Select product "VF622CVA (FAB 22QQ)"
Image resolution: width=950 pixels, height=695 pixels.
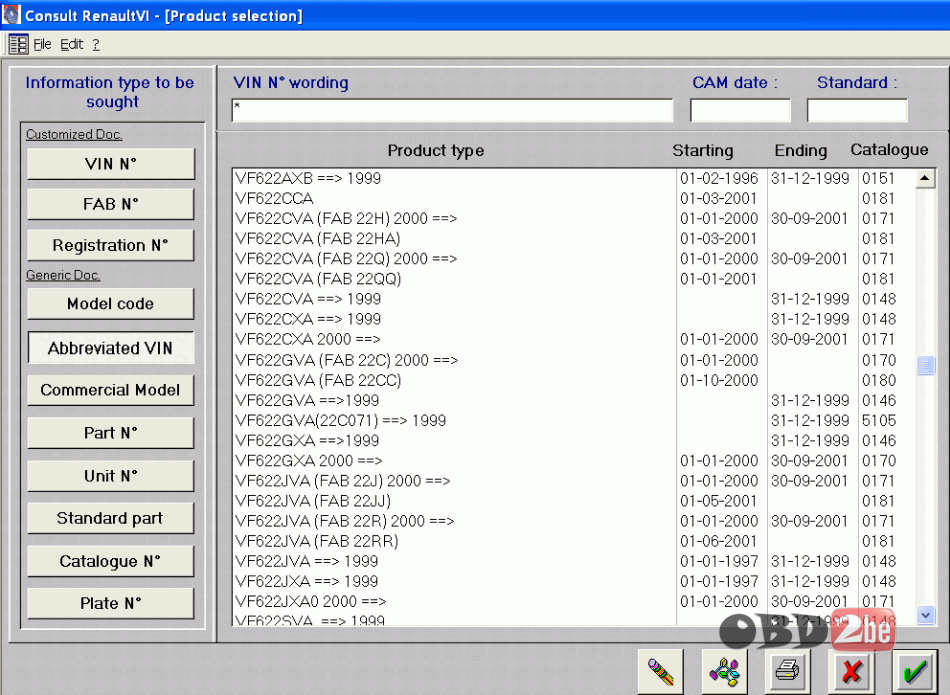574,279
